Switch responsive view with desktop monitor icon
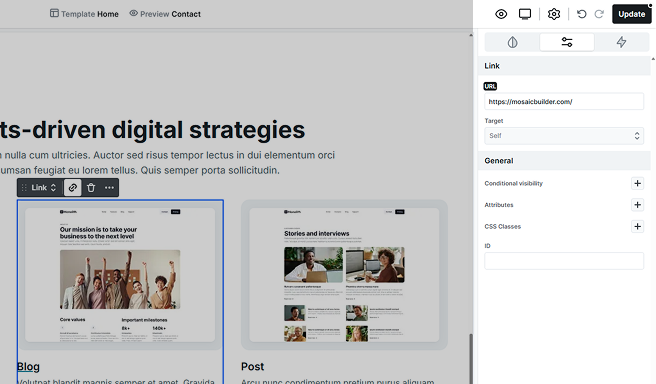The width and height of the screenshot is (656, 384). click(525, 14)
